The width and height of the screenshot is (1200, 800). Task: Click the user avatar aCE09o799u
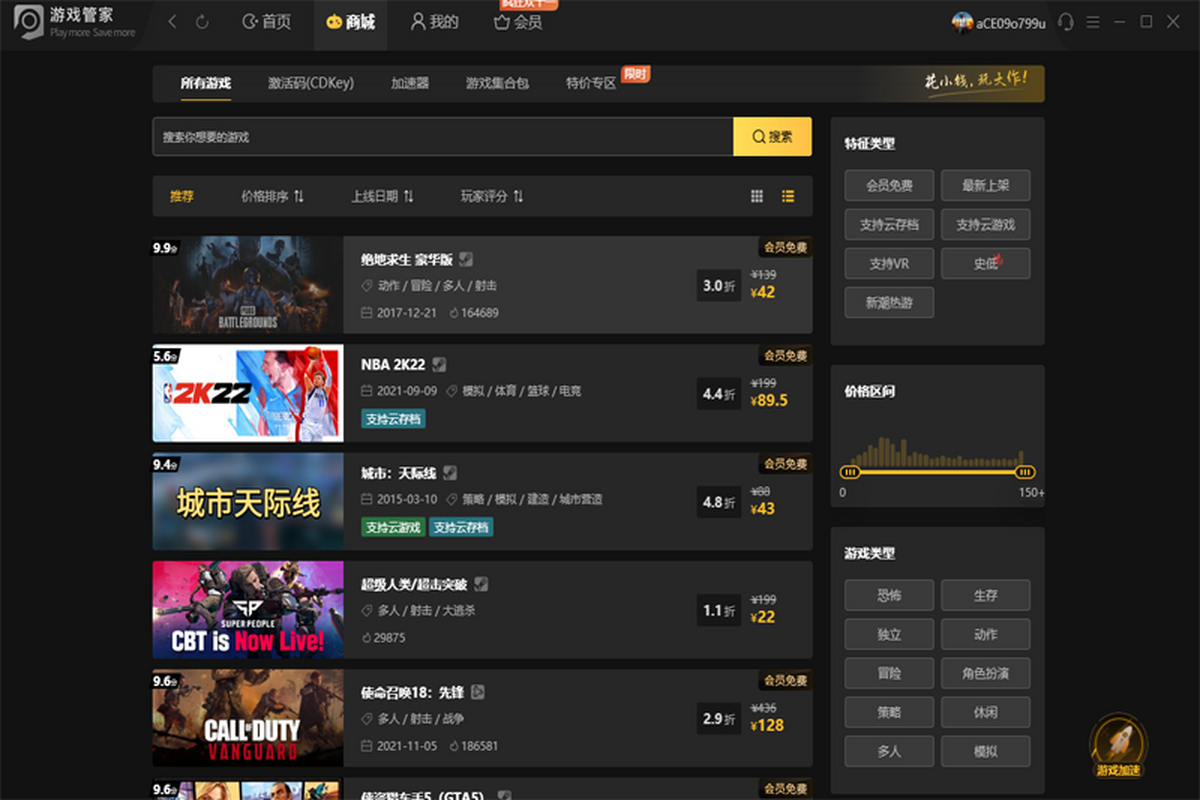[962, 22]
